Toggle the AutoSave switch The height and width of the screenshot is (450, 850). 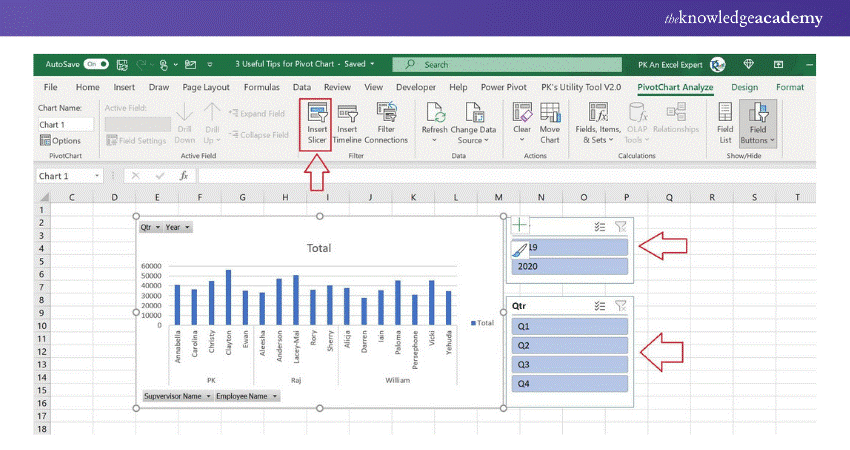point(97,64)
